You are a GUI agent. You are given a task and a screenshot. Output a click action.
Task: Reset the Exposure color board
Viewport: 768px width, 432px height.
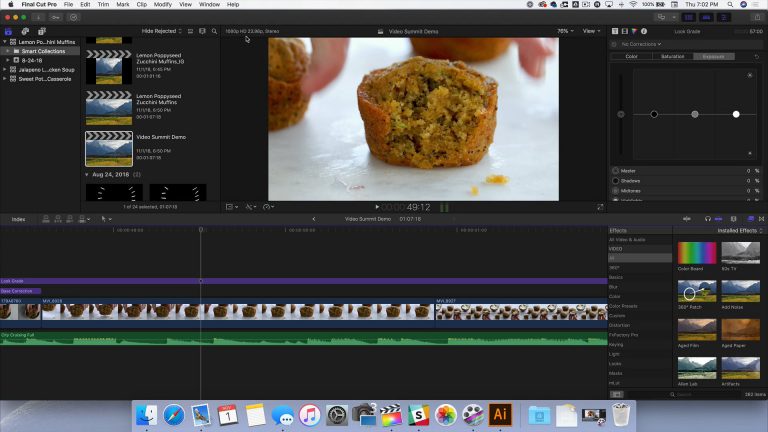pos(757,57)
